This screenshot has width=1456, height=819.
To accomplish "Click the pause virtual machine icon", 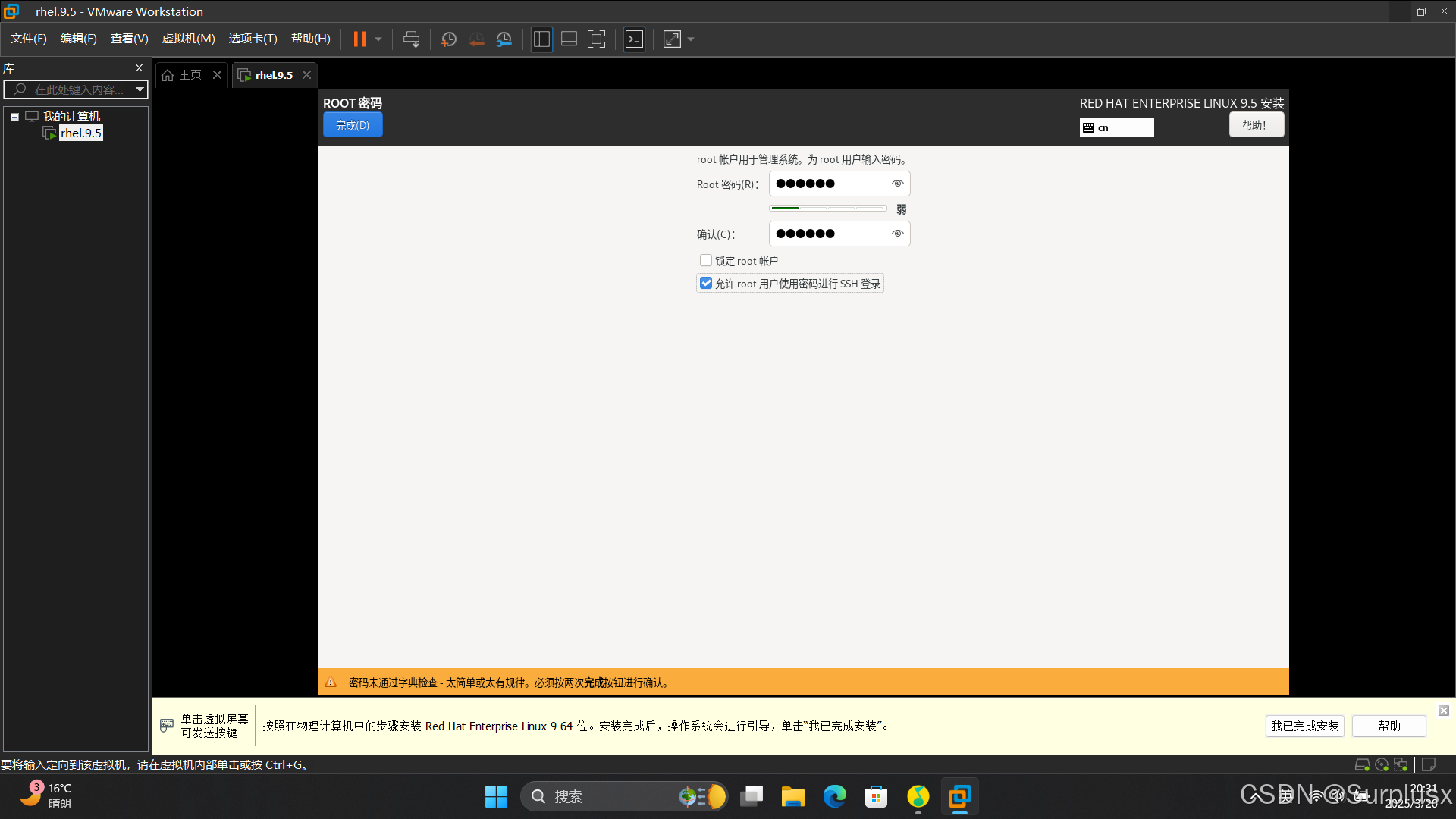I will point(359,39).
